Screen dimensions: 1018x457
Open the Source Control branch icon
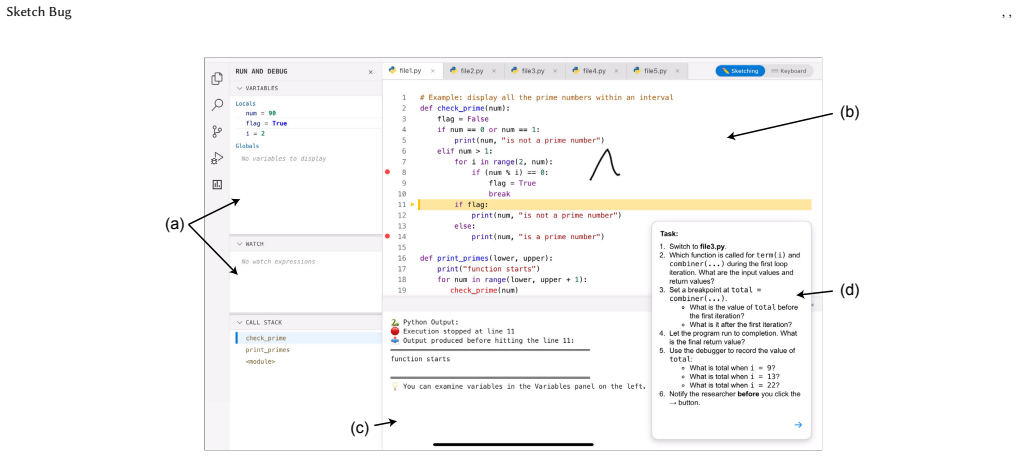(x=217, y=132)
